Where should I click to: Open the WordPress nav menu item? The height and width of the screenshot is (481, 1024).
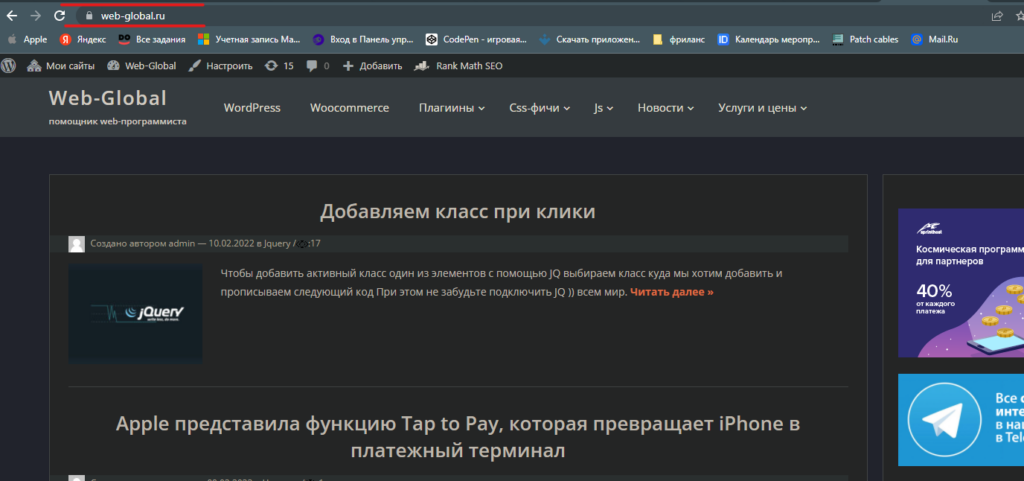point(252,108)
